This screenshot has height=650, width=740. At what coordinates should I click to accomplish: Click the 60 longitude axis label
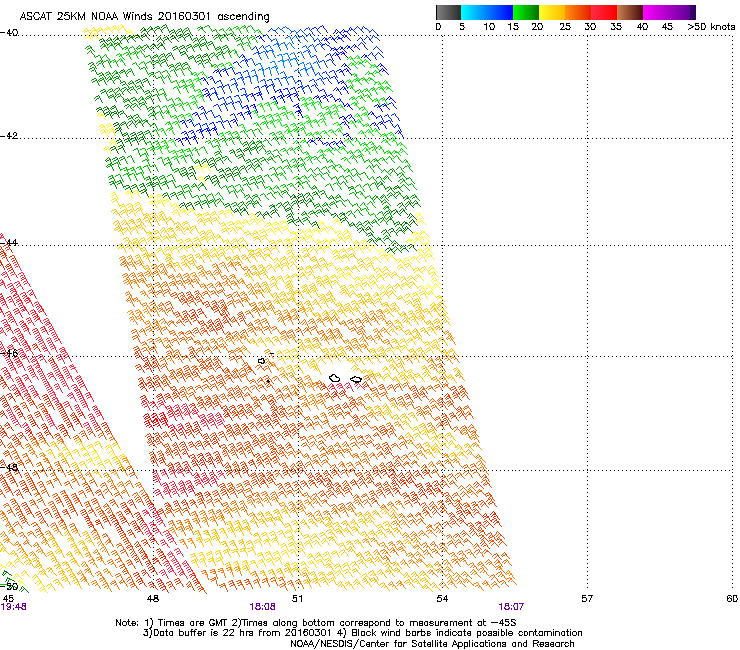coord(732,599)
